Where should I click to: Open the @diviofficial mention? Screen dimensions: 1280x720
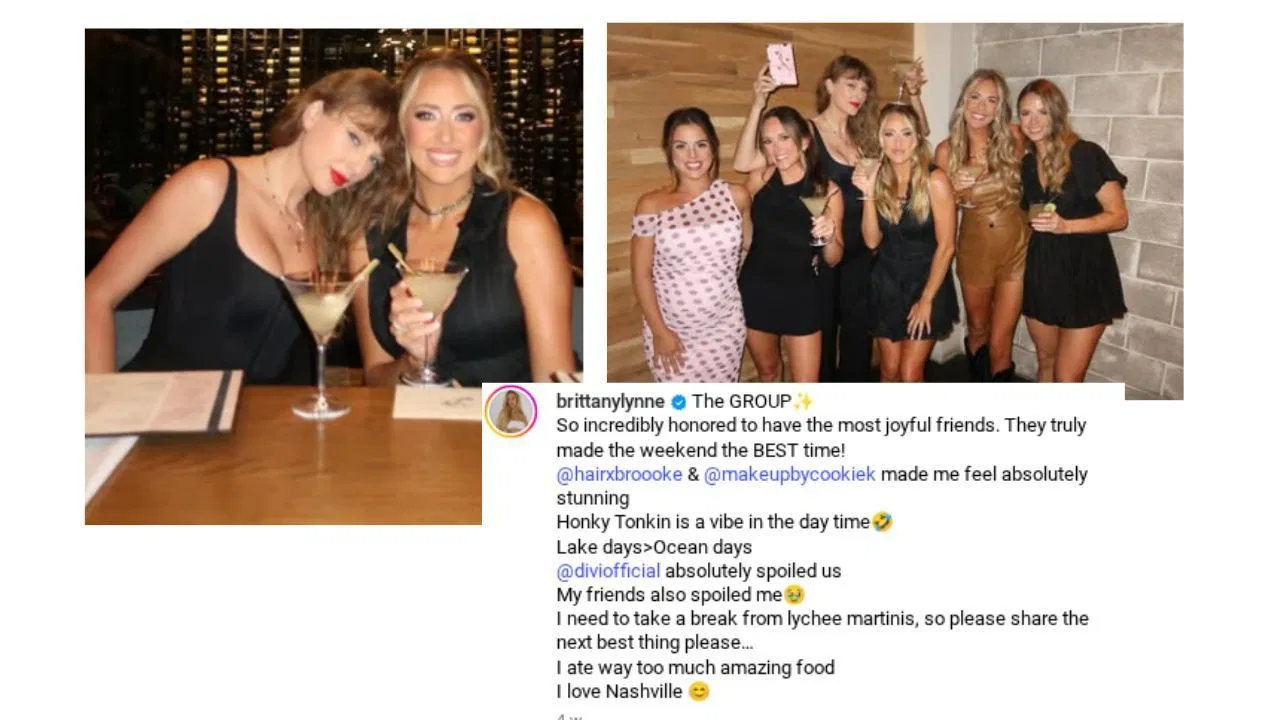coord(608,571)
